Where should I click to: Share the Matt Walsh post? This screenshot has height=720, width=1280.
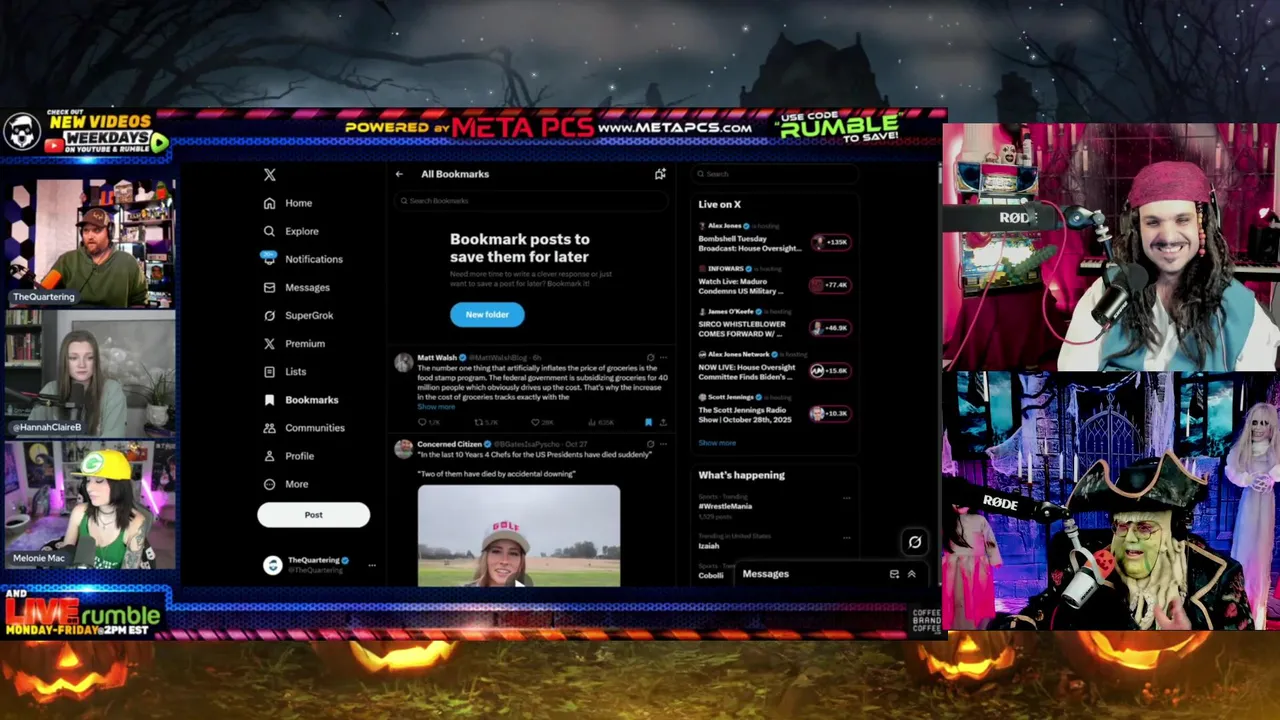point(663,422)
